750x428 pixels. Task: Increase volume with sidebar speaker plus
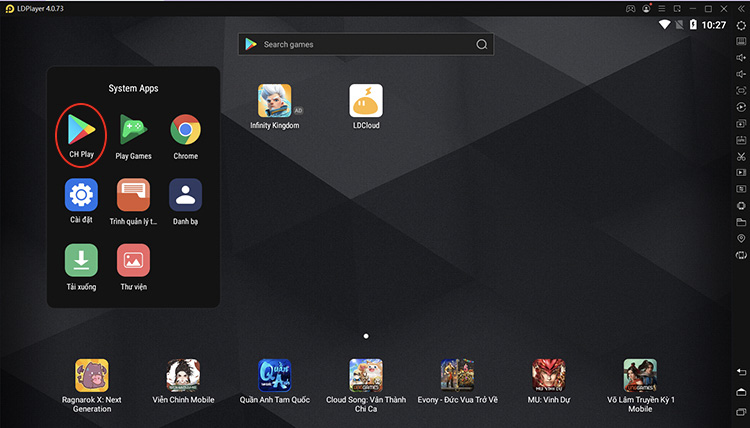click(x=741, y=58)
